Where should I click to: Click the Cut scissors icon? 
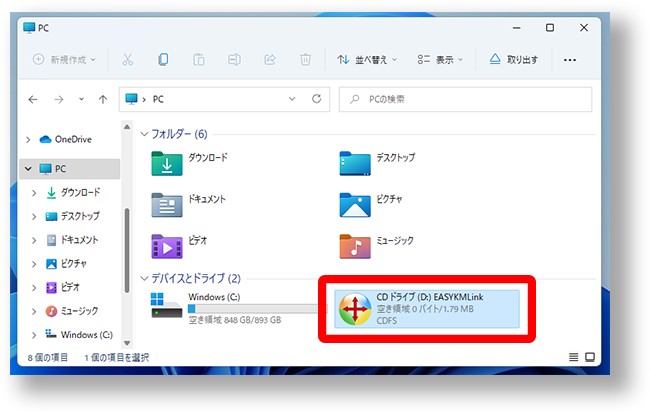(x=128, y=60)
